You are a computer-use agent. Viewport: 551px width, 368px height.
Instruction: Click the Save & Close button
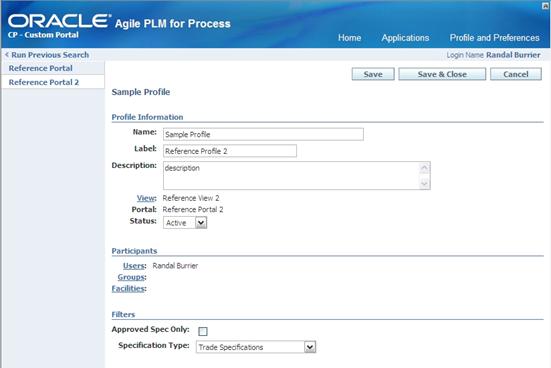(x=442, y=74)
